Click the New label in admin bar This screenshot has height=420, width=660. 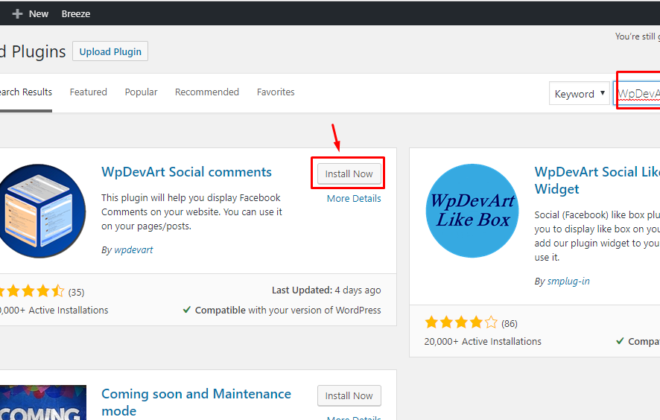[x=38, y=14]
